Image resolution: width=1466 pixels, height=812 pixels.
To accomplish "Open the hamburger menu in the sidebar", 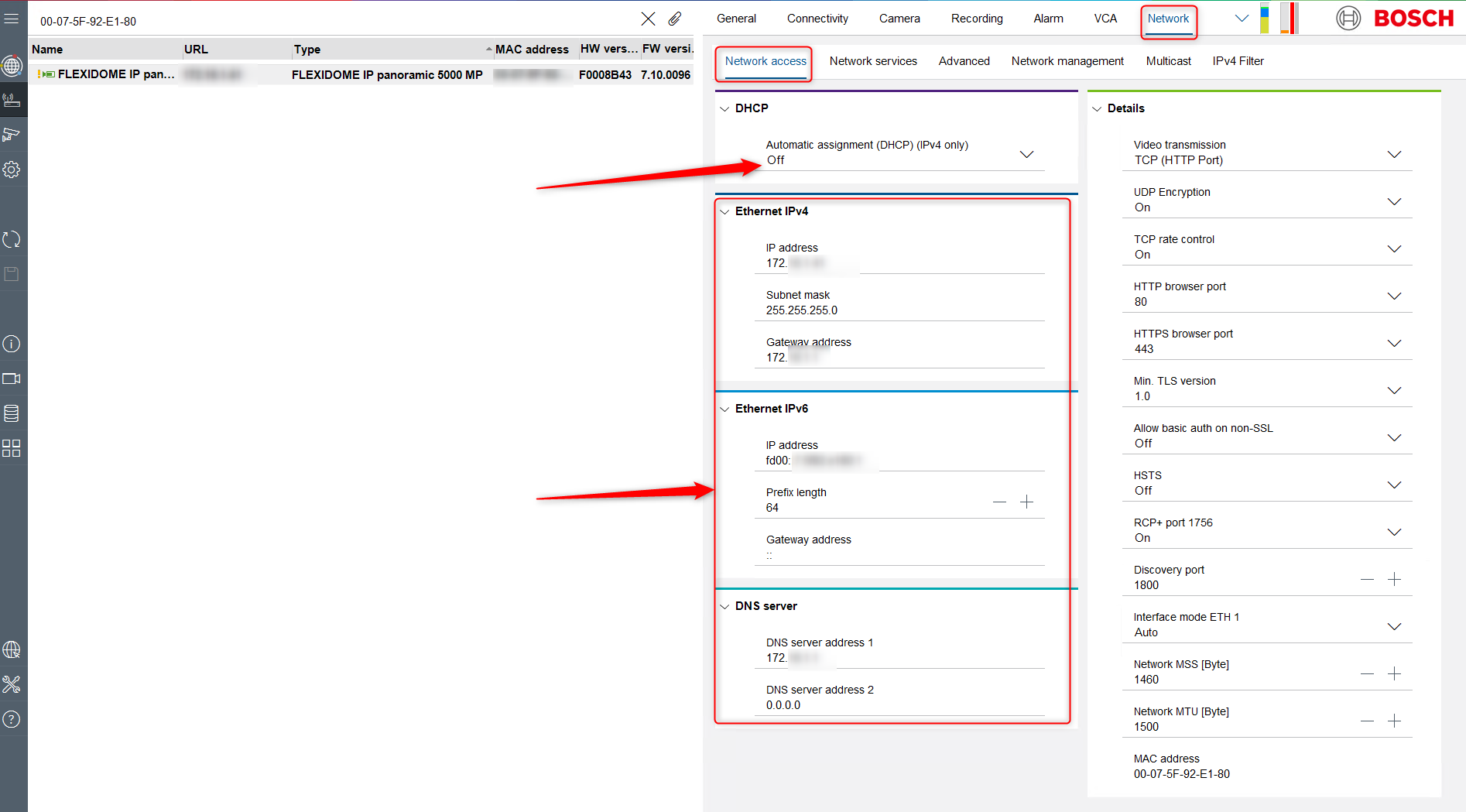I will 12,17.
